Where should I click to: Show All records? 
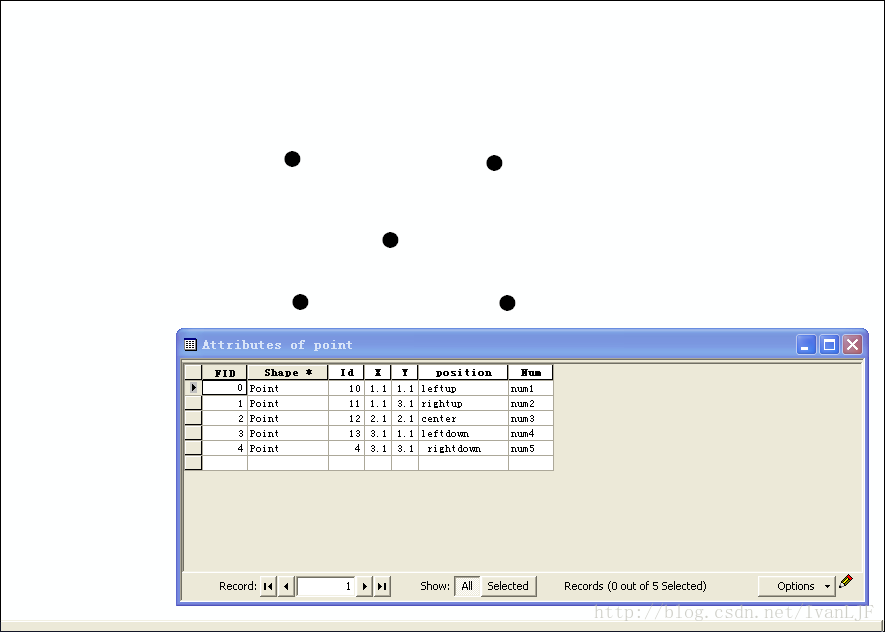coord(467,586)
